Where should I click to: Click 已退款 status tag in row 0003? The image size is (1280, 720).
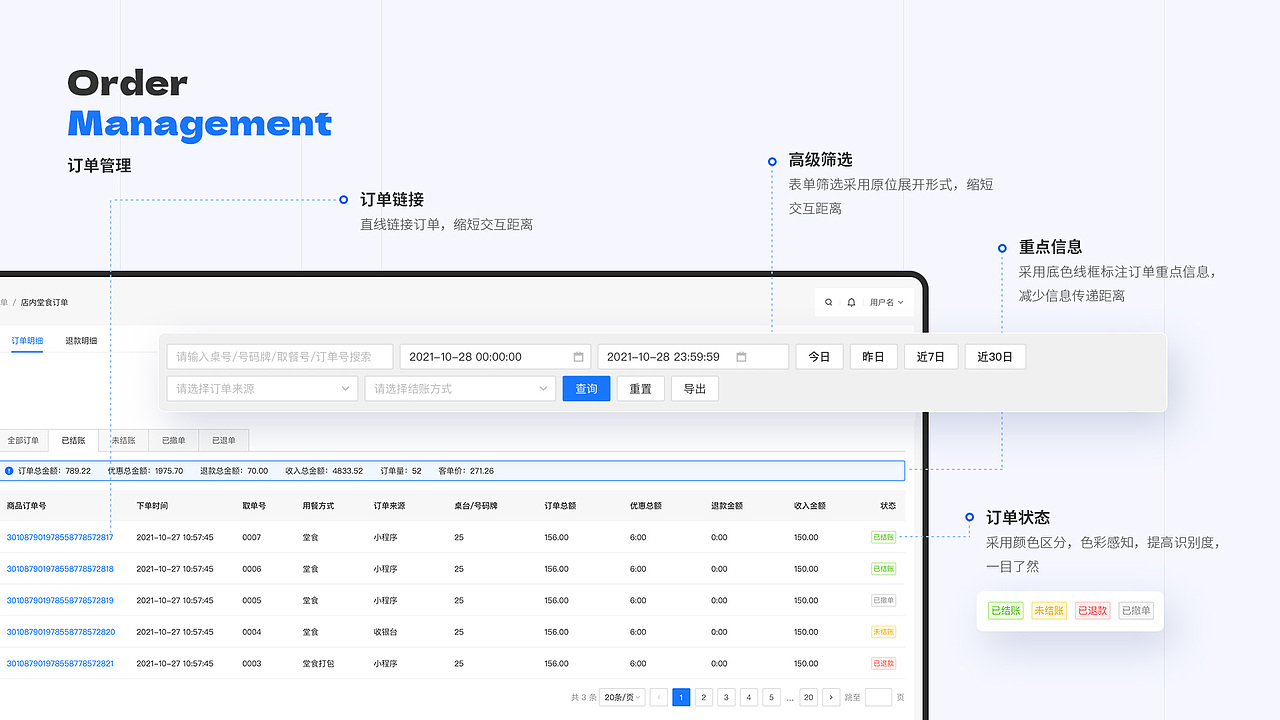pos(883,663)
